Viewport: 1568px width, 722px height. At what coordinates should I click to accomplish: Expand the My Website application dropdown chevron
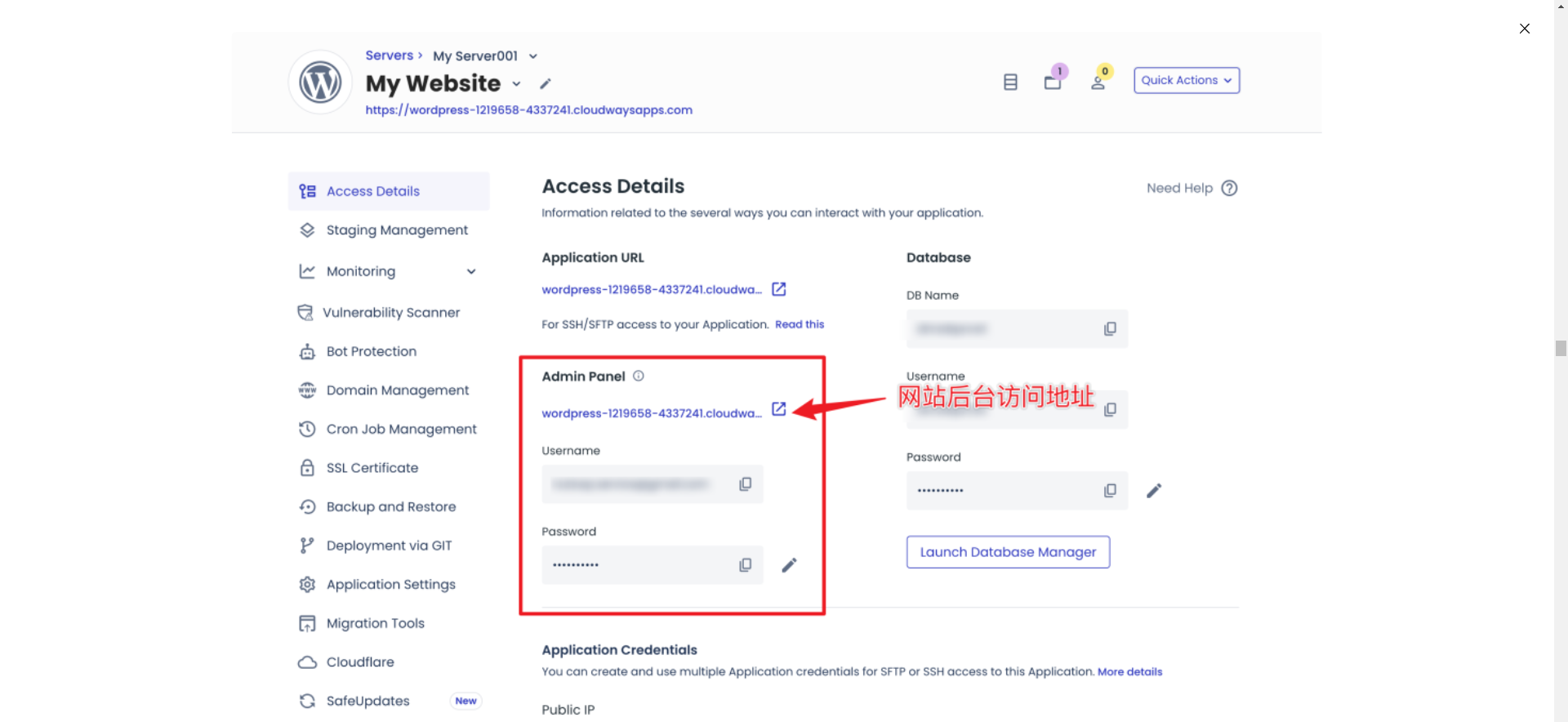coord(516,84)
